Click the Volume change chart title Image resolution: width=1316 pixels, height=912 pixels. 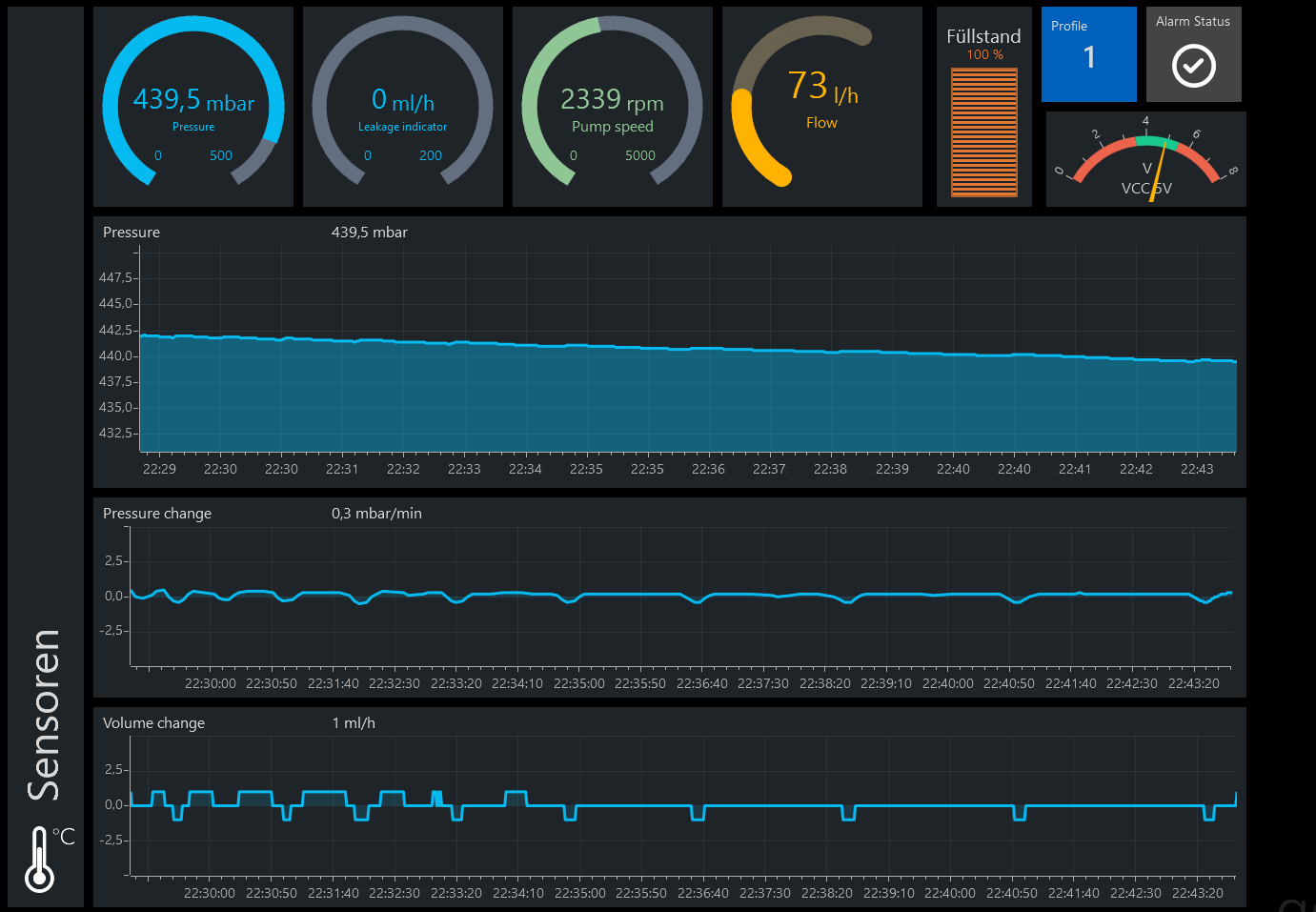pos(153,723)
